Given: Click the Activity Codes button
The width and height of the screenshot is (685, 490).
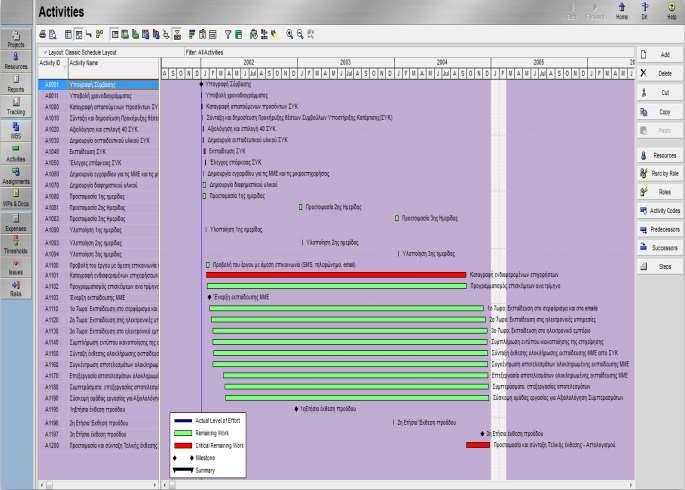Looking at the screenshot, I should 660,210.
